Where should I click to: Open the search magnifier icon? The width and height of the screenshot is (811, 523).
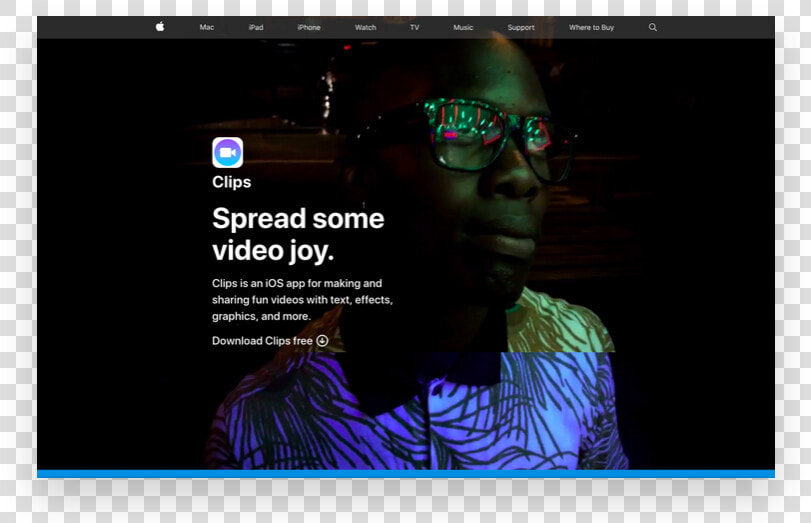point(653,27)
